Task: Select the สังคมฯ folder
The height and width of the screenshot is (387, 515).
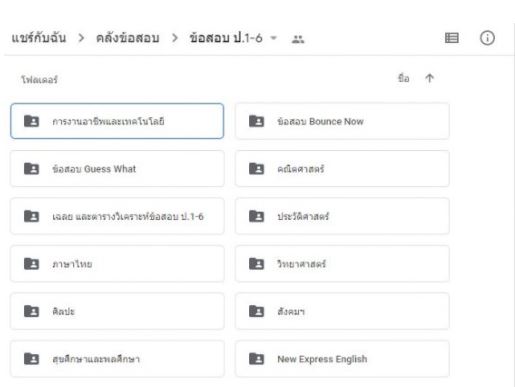Action: click(342, 311)
